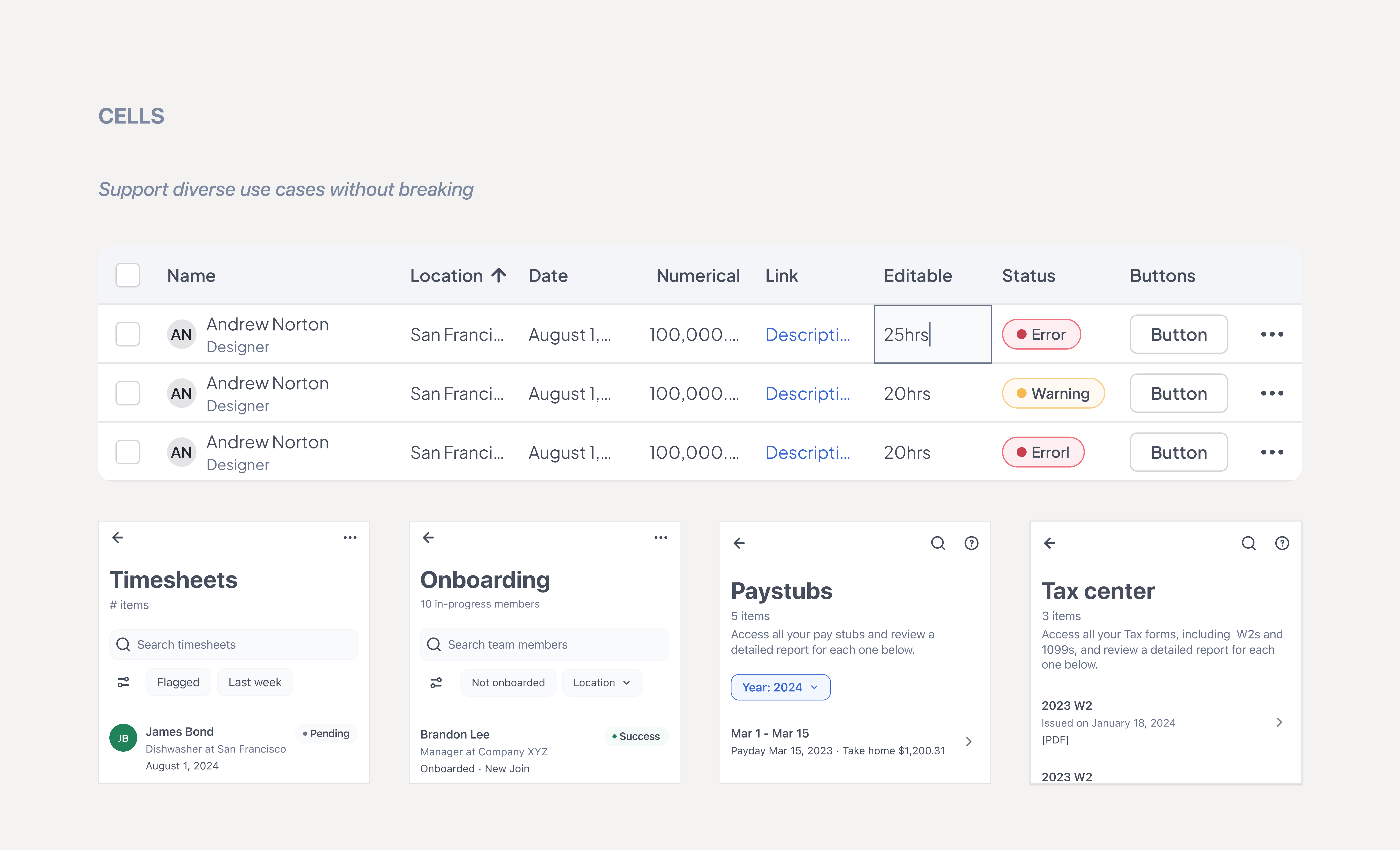Open search in the Tax center card

[1249, 543]
